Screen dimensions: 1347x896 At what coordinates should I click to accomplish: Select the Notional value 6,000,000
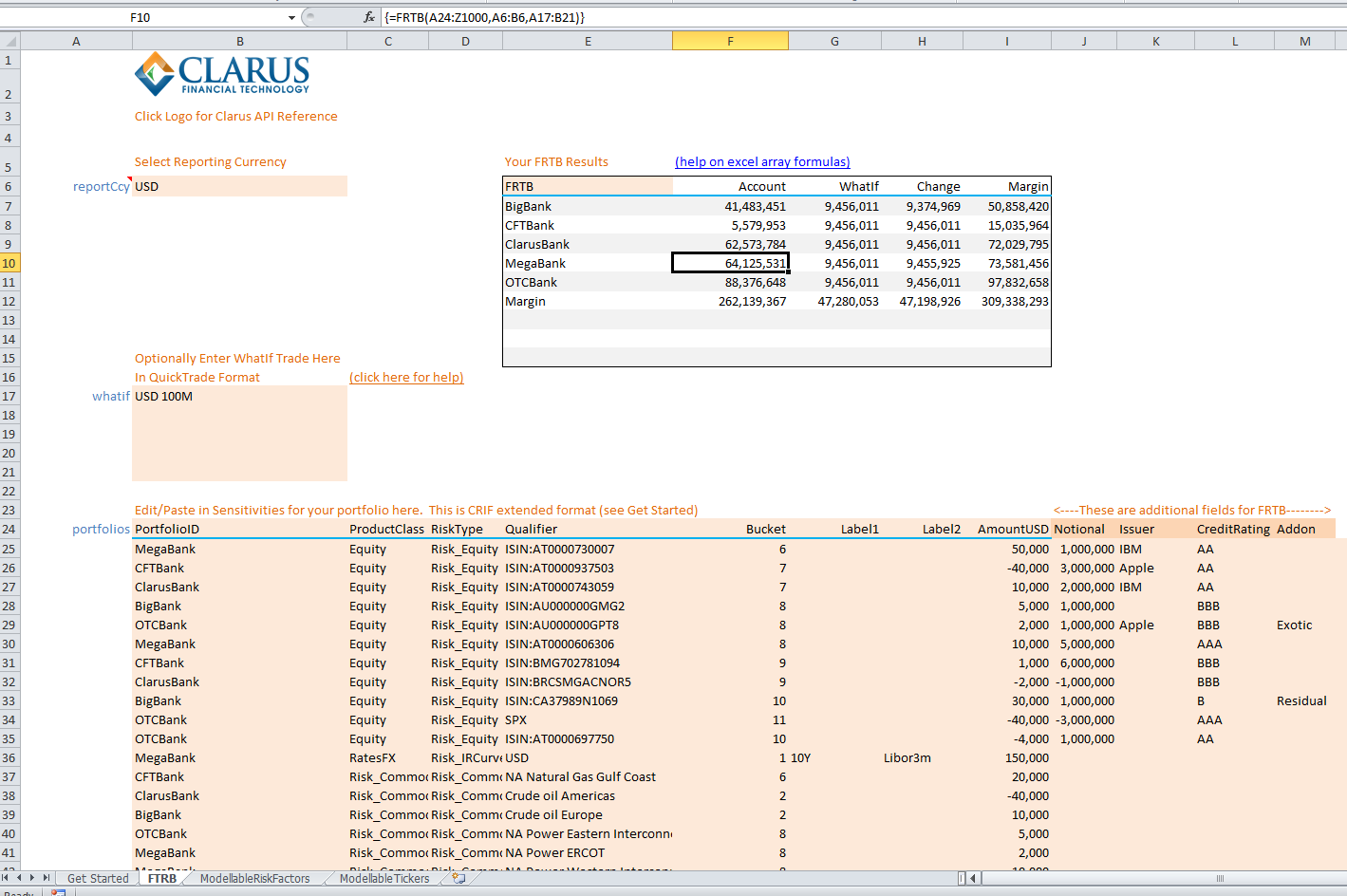[x=1084, y=663]
